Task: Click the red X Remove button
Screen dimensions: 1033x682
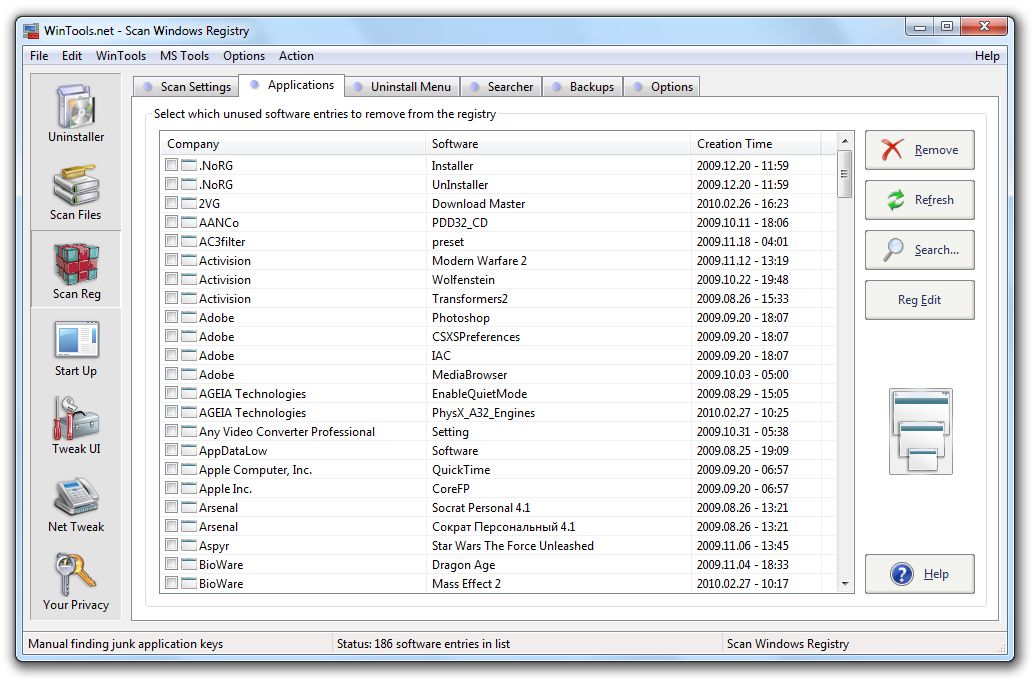Action: pyautogui.click(x=920, y=150)
